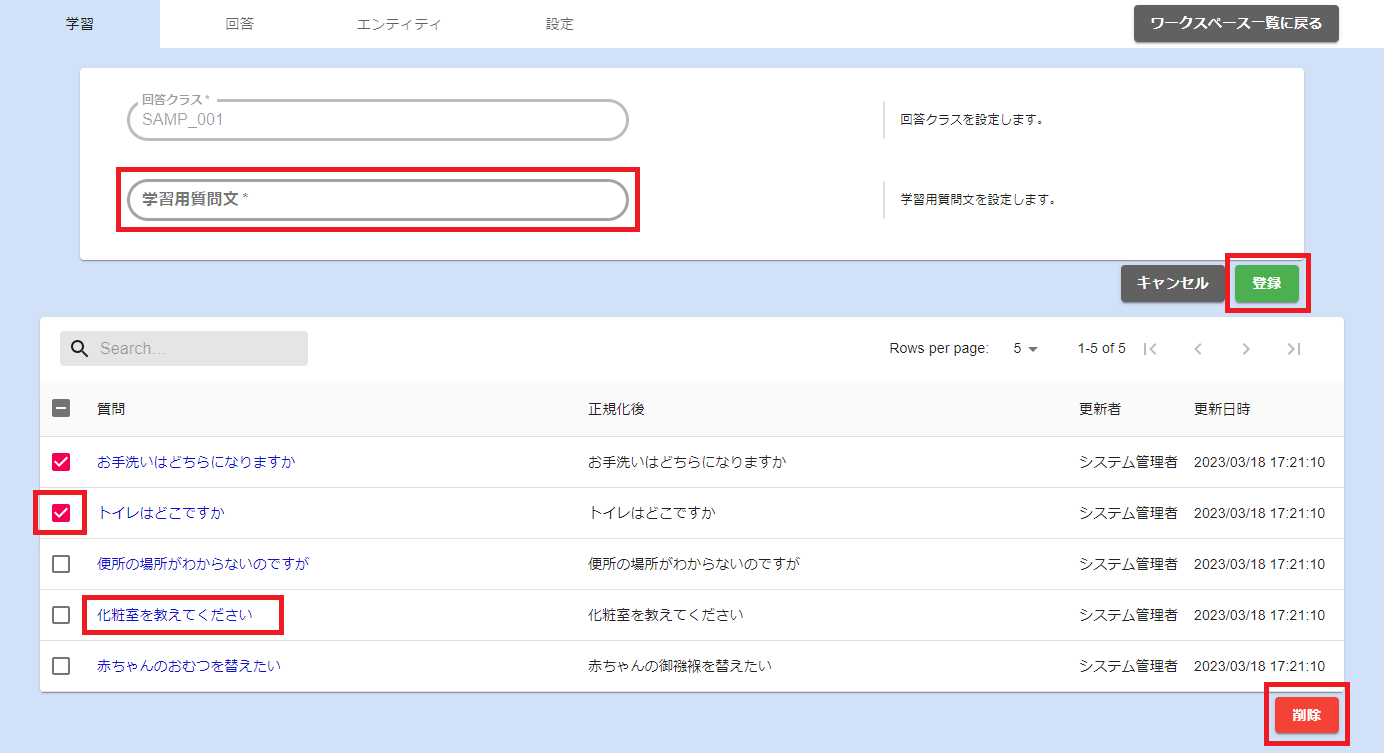The width and height of the screenshot is (1384, 753).
Task: Click the キャンセル button
Action: tap(1172, 283)
